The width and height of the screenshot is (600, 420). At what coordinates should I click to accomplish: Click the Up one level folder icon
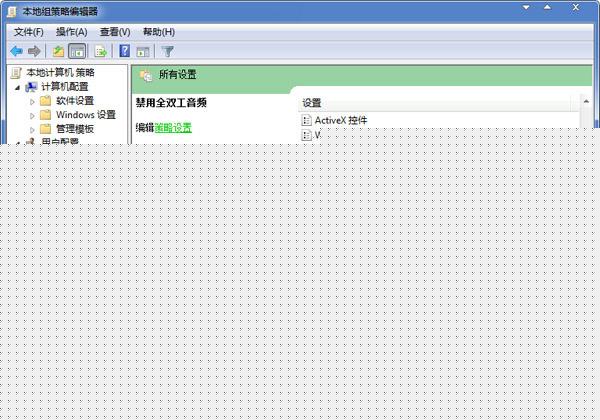tap(58, 51)
